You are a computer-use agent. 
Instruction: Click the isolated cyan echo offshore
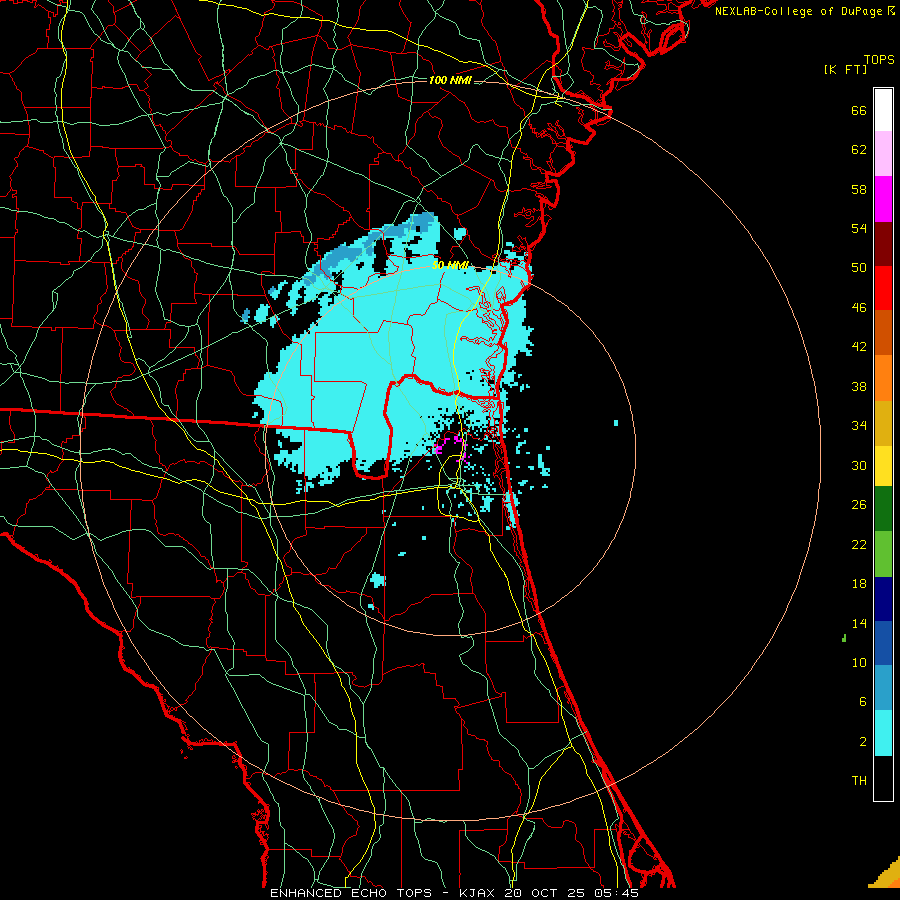(616, 423)
